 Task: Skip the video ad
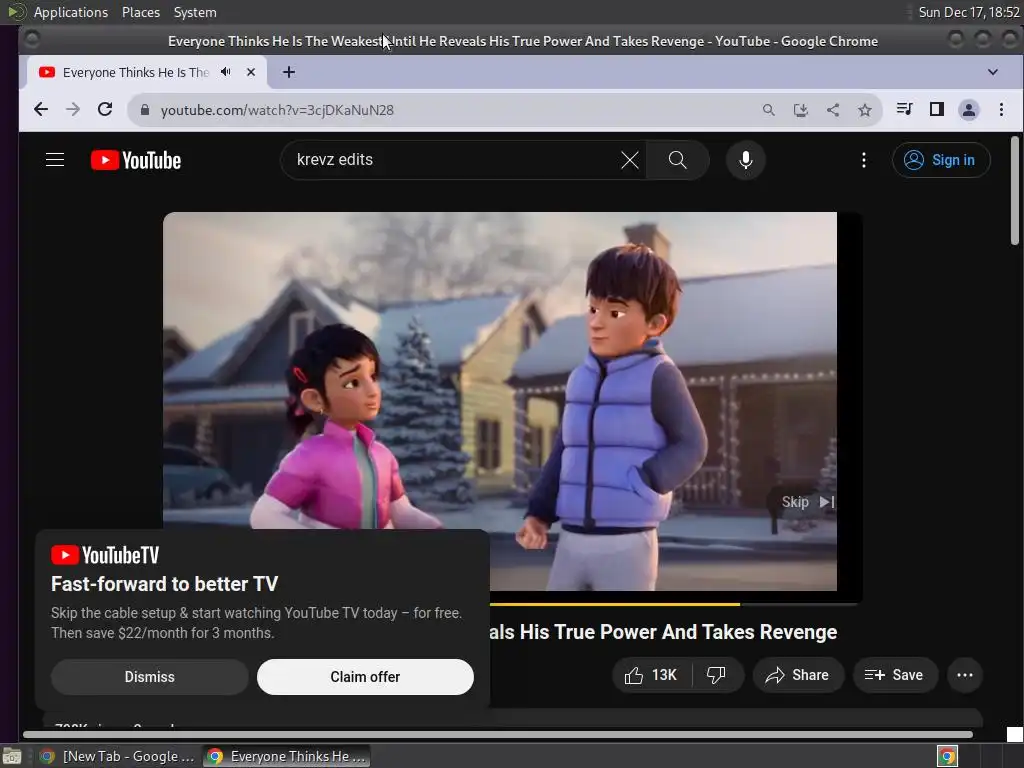(x=807, y=502)
